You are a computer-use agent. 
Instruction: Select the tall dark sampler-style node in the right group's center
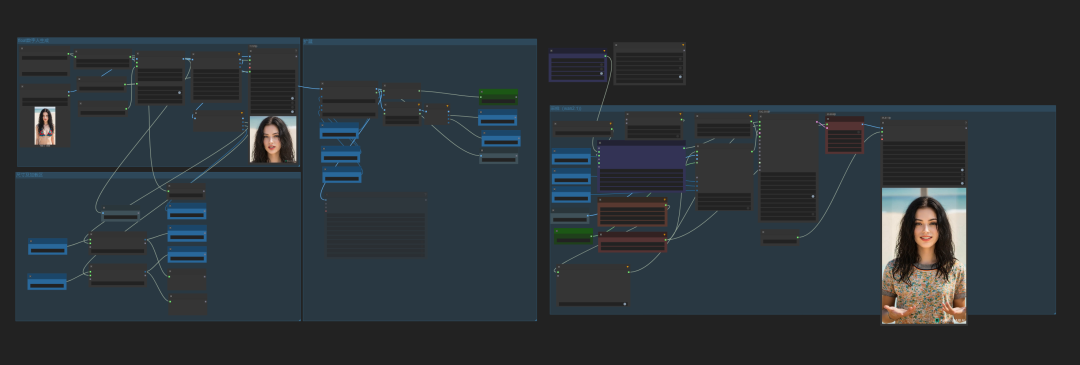(789, 168)
